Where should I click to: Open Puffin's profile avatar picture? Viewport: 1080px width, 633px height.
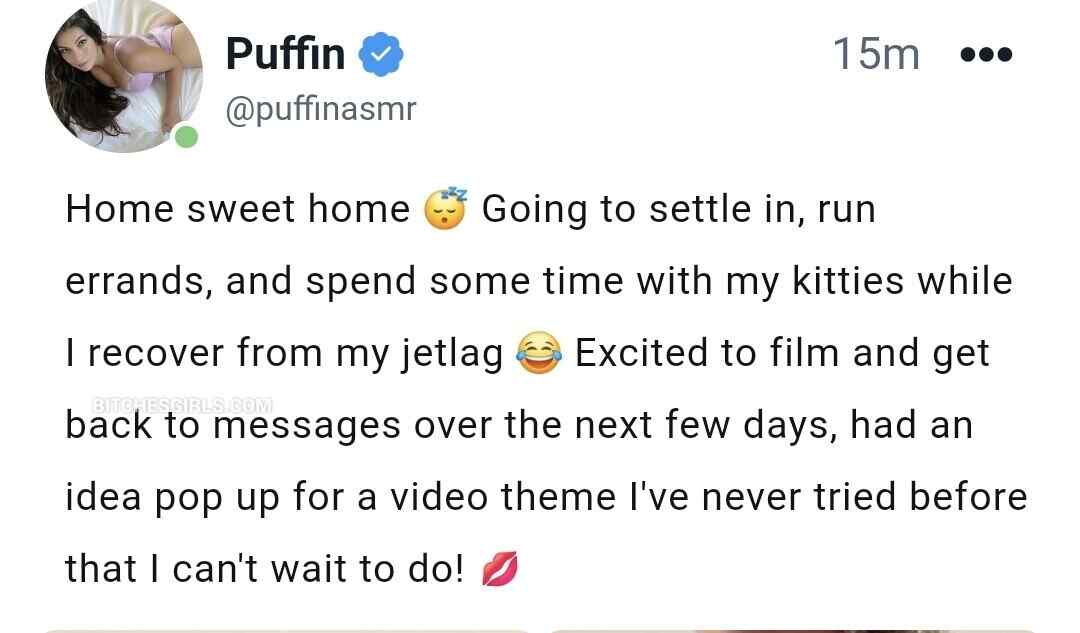click(122, 75)
